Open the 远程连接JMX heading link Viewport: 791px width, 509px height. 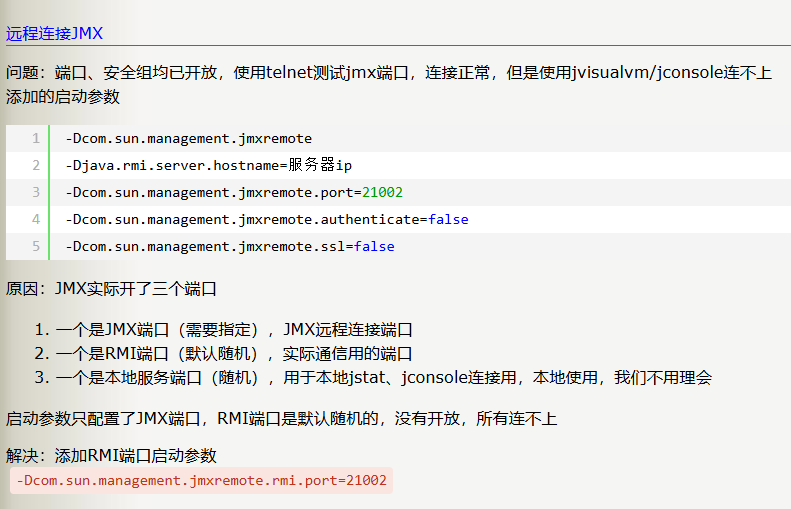pyautogui.click(x=54, y=33)
